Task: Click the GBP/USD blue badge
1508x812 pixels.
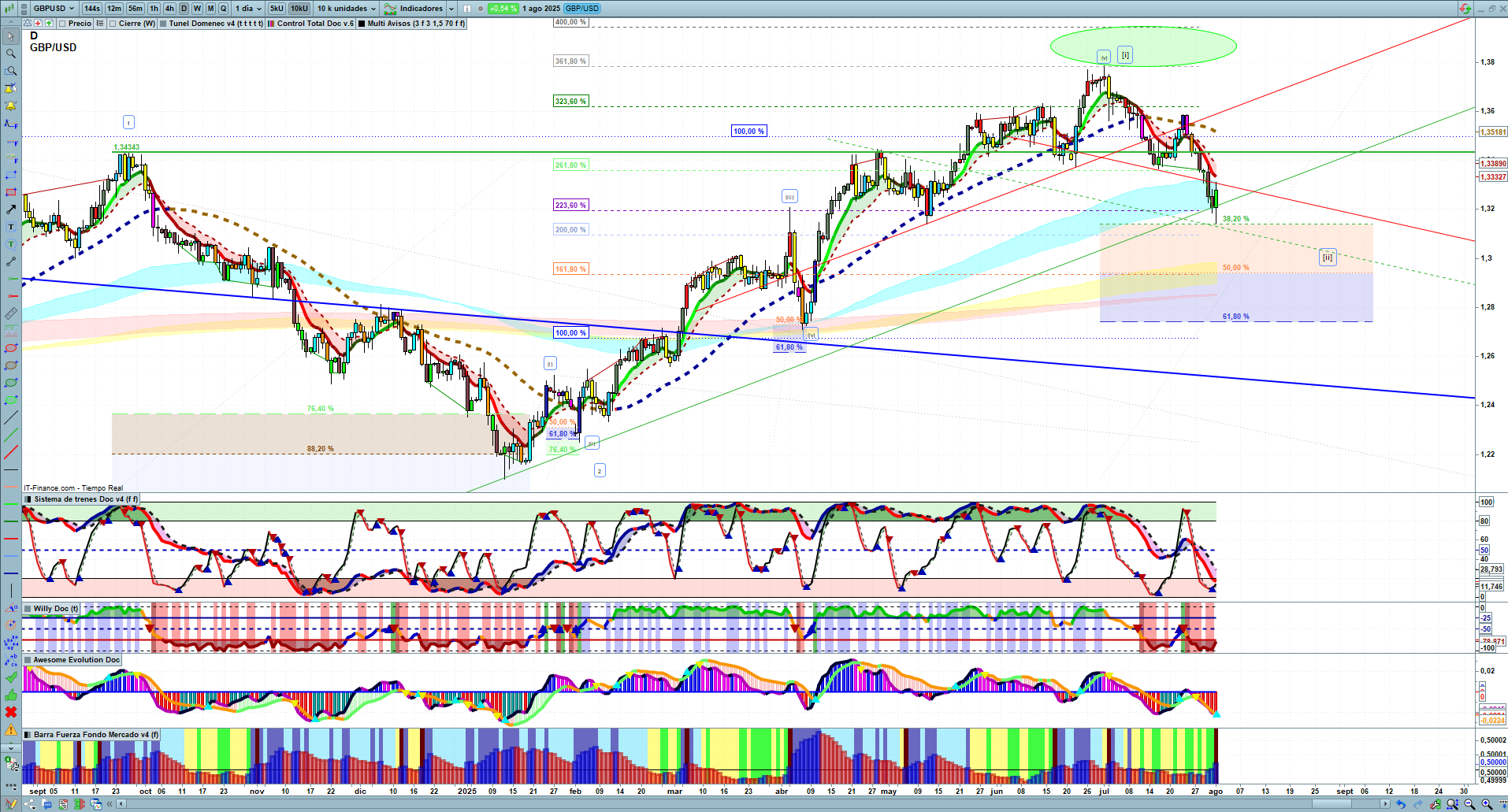Action: pos(582,9)
